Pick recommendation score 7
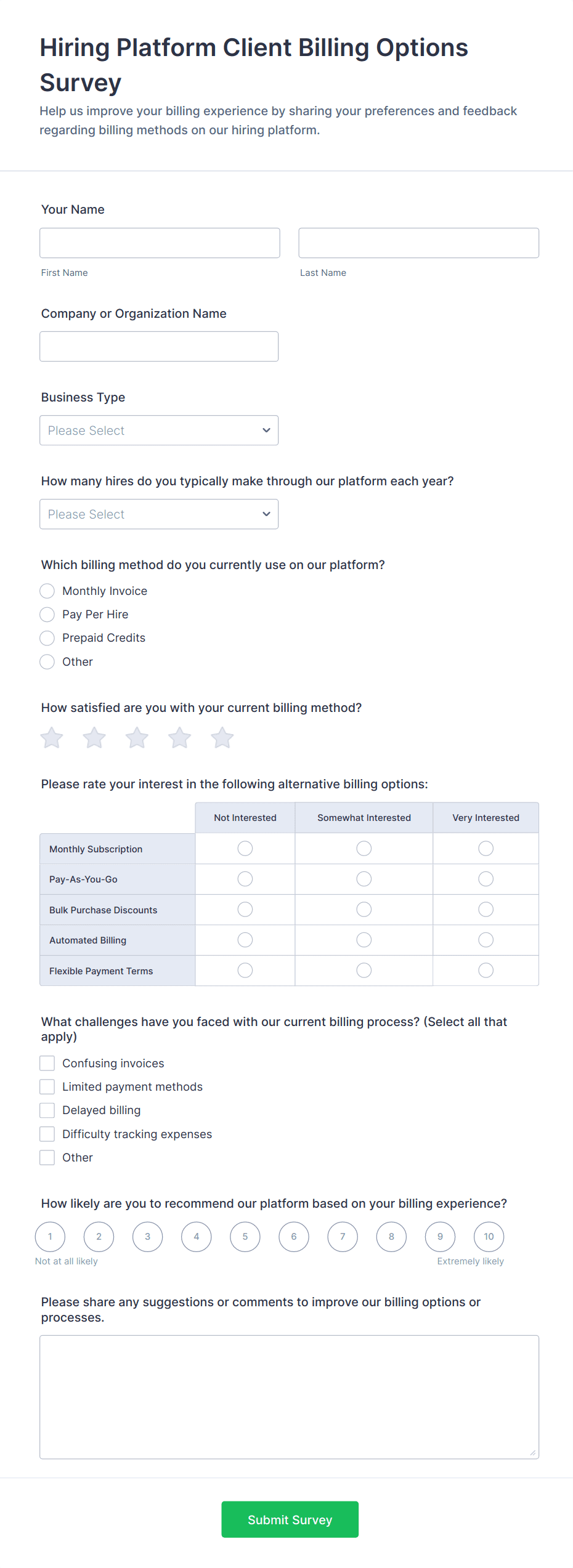The height and width of the screenshot is (1568, 573). 343,1237
